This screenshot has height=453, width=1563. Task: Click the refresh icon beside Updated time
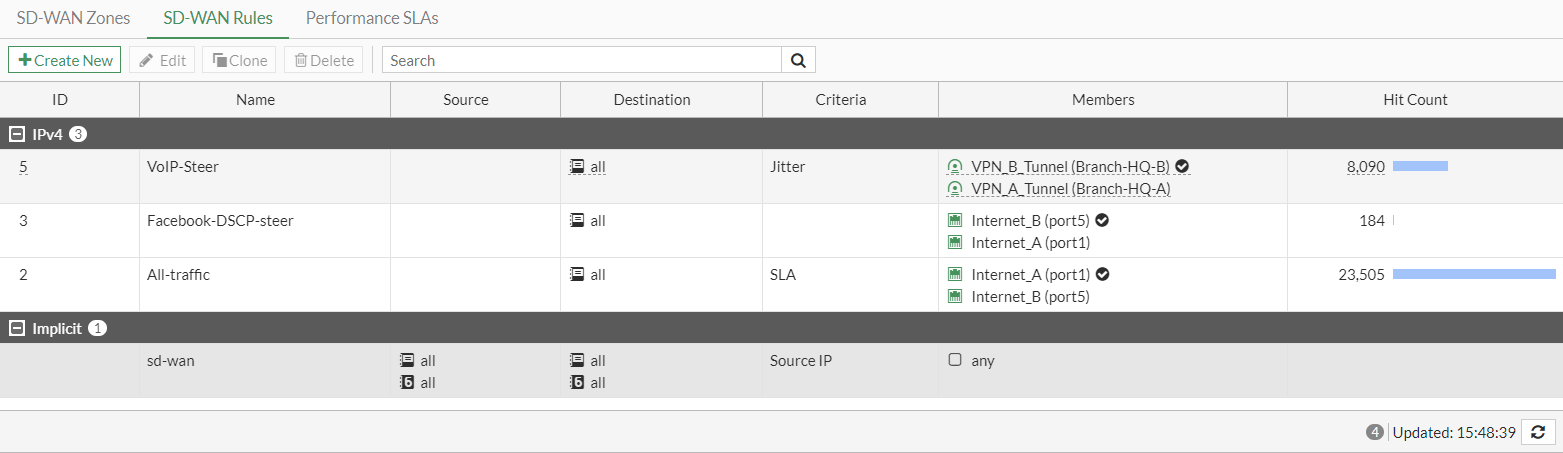(1537, 432)
